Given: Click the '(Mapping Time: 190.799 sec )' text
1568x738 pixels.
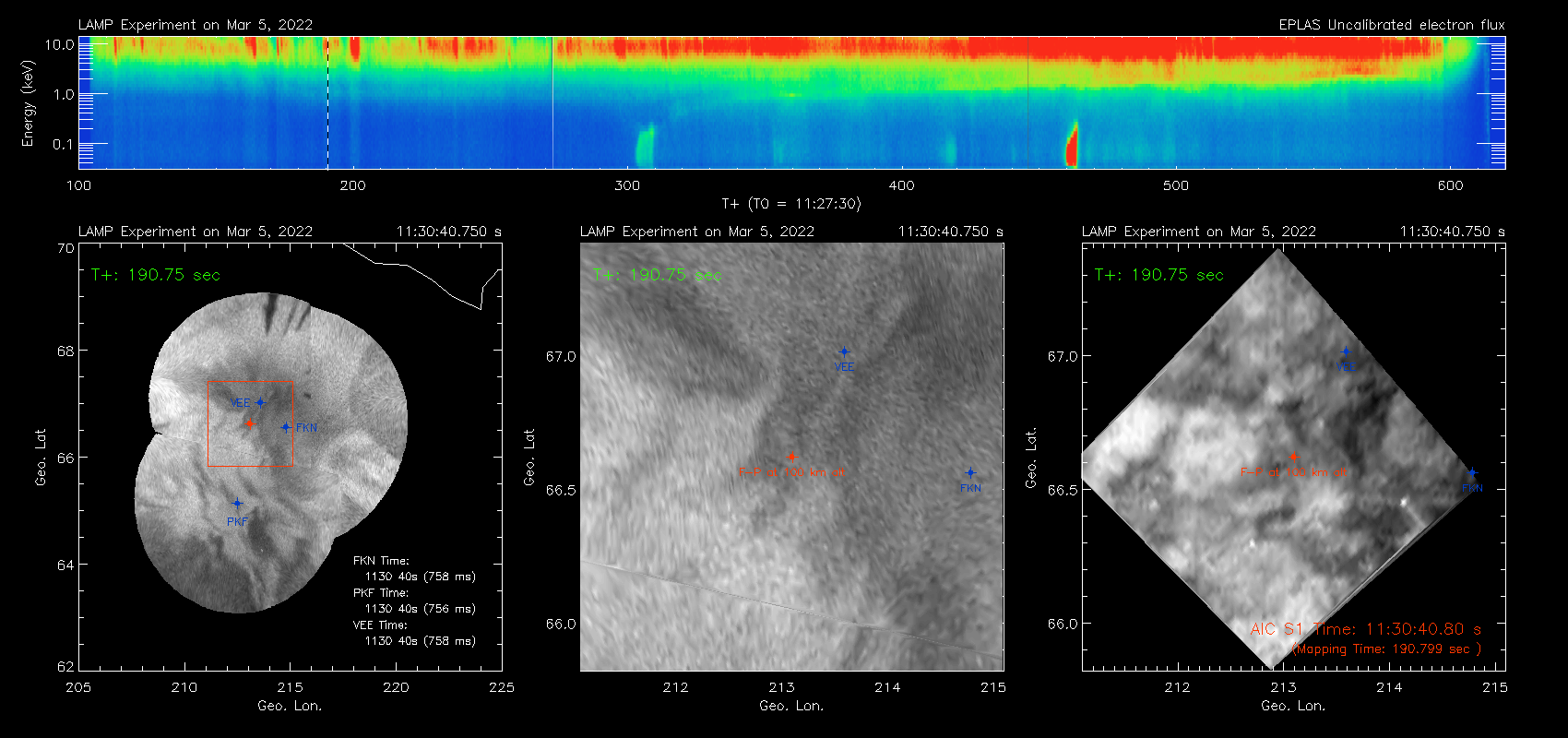Looking at the screenshot, I should (1386, 649).
